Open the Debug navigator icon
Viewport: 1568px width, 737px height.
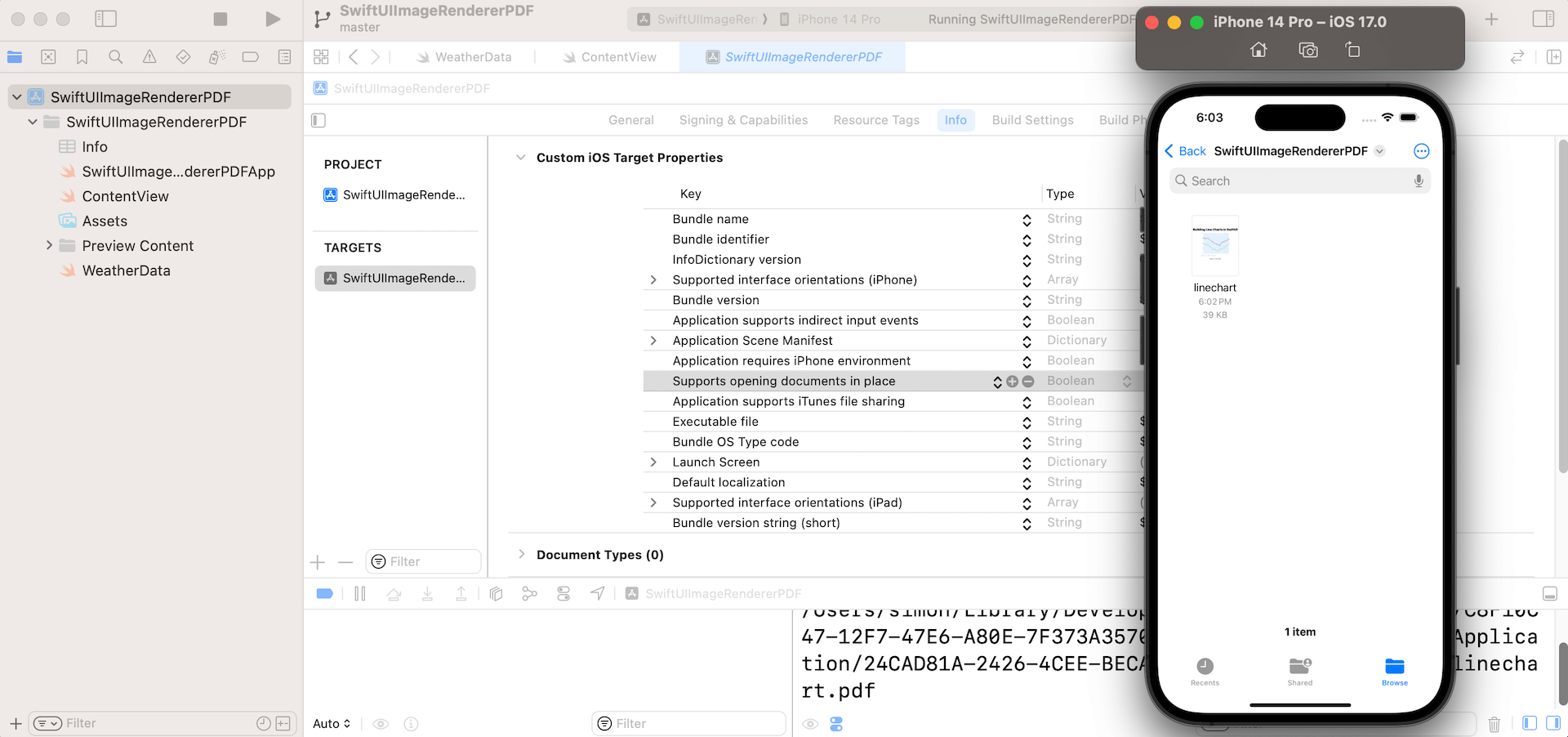click(216, 57)
